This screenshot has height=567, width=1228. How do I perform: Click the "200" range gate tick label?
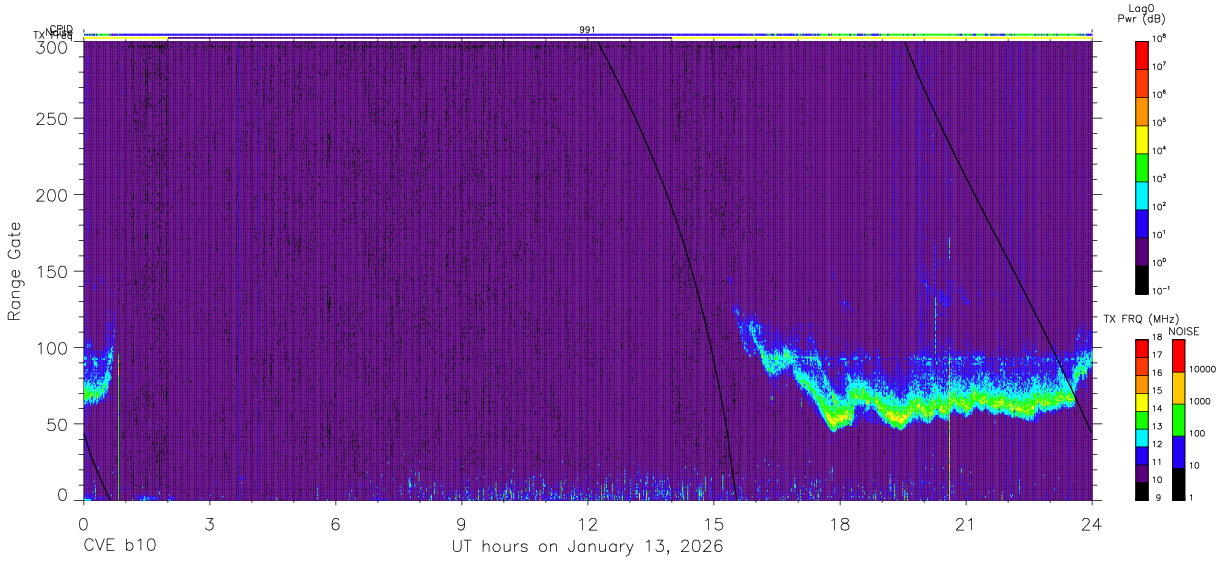[x=53, y=194]
